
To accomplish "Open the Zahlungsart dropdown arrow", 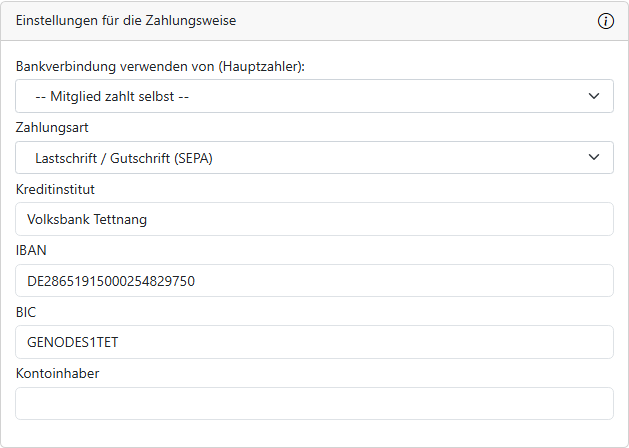I will click(594, 157).
